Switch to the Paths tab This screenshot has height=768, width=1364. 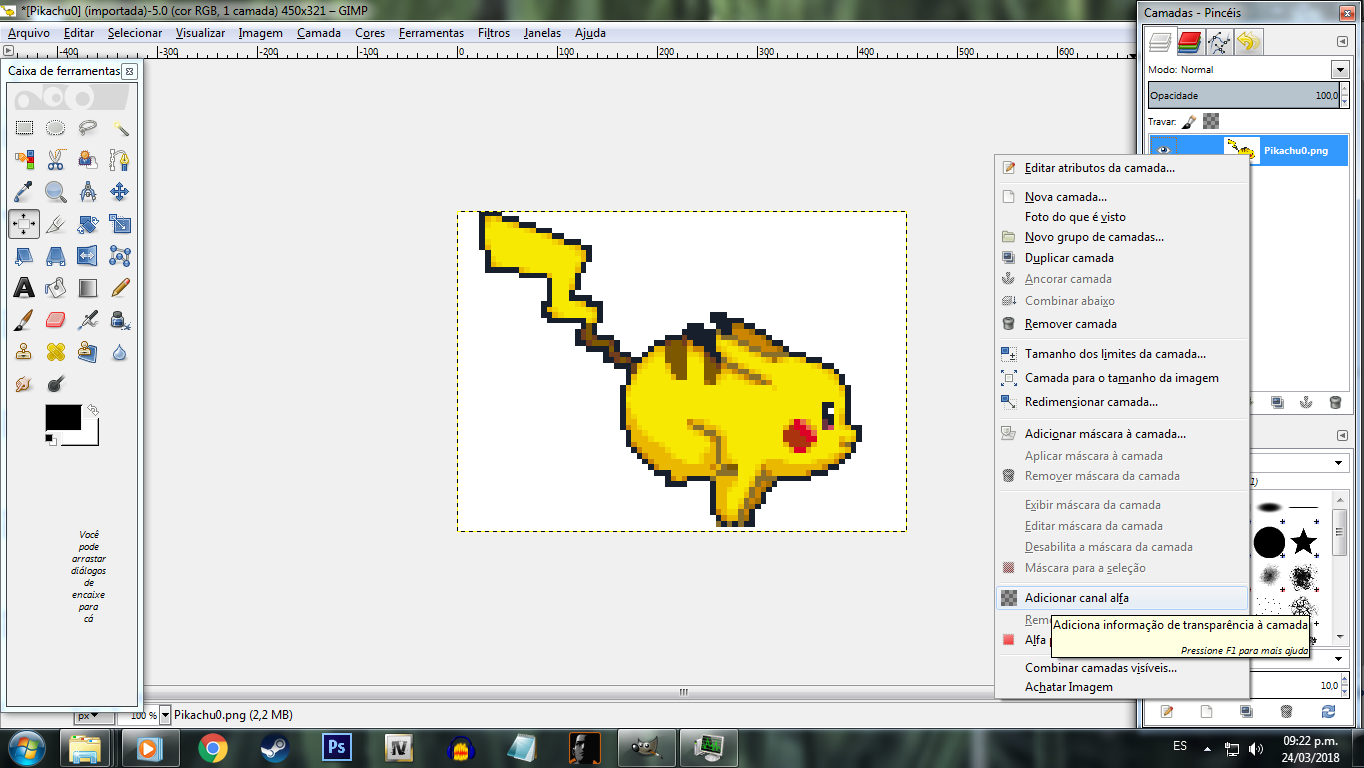click(1219, 42)
